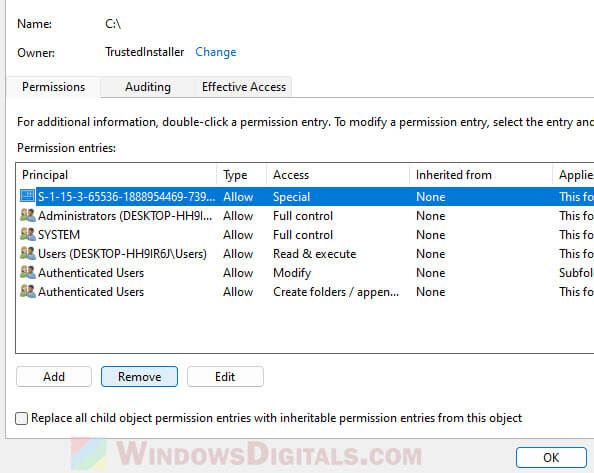Click the Modify access cell

click(x=292, y=273)
